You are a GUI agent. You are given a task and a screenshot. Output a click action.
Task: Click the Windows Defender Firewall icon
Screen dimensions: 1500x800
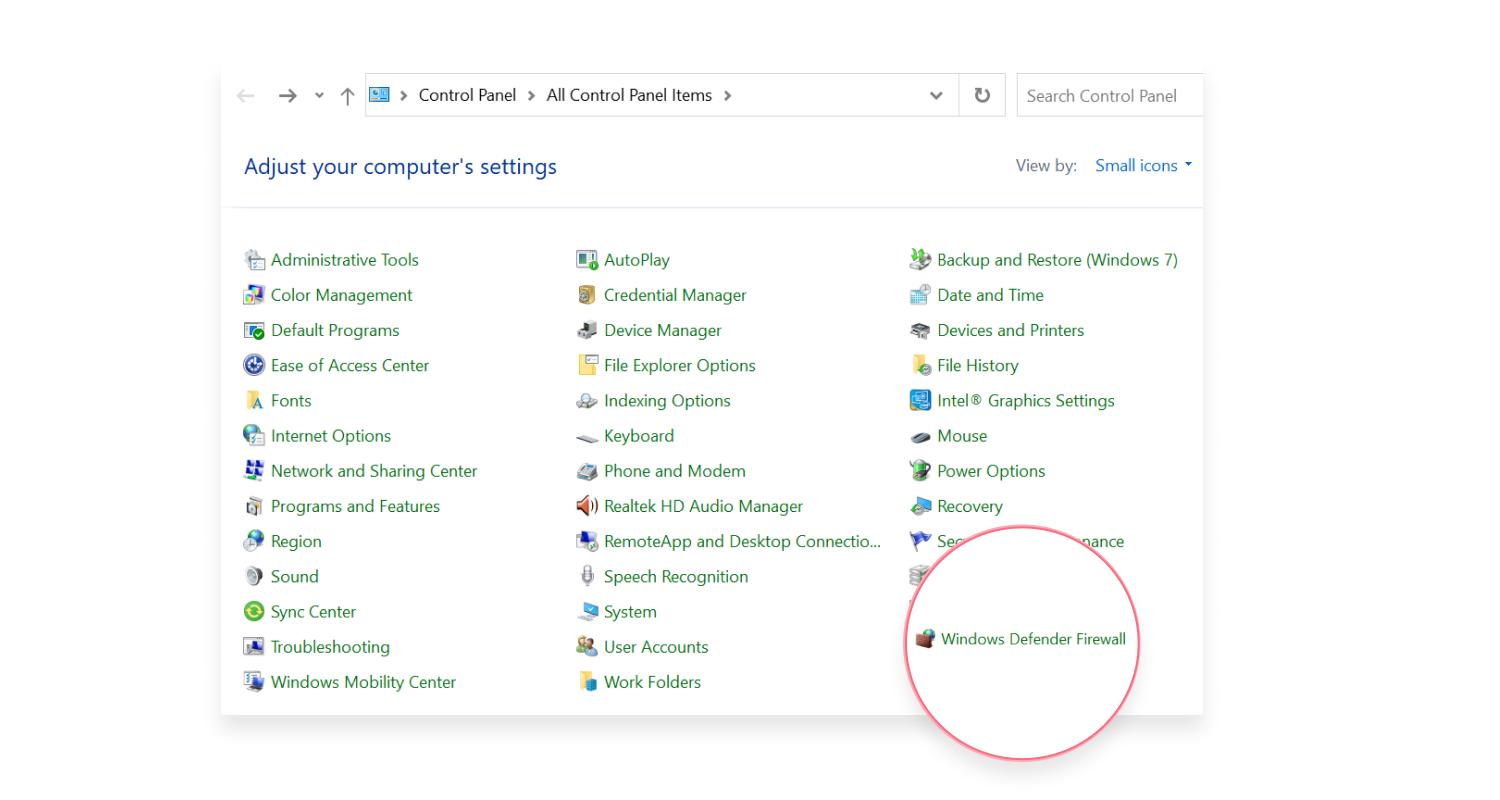(925, 639)
